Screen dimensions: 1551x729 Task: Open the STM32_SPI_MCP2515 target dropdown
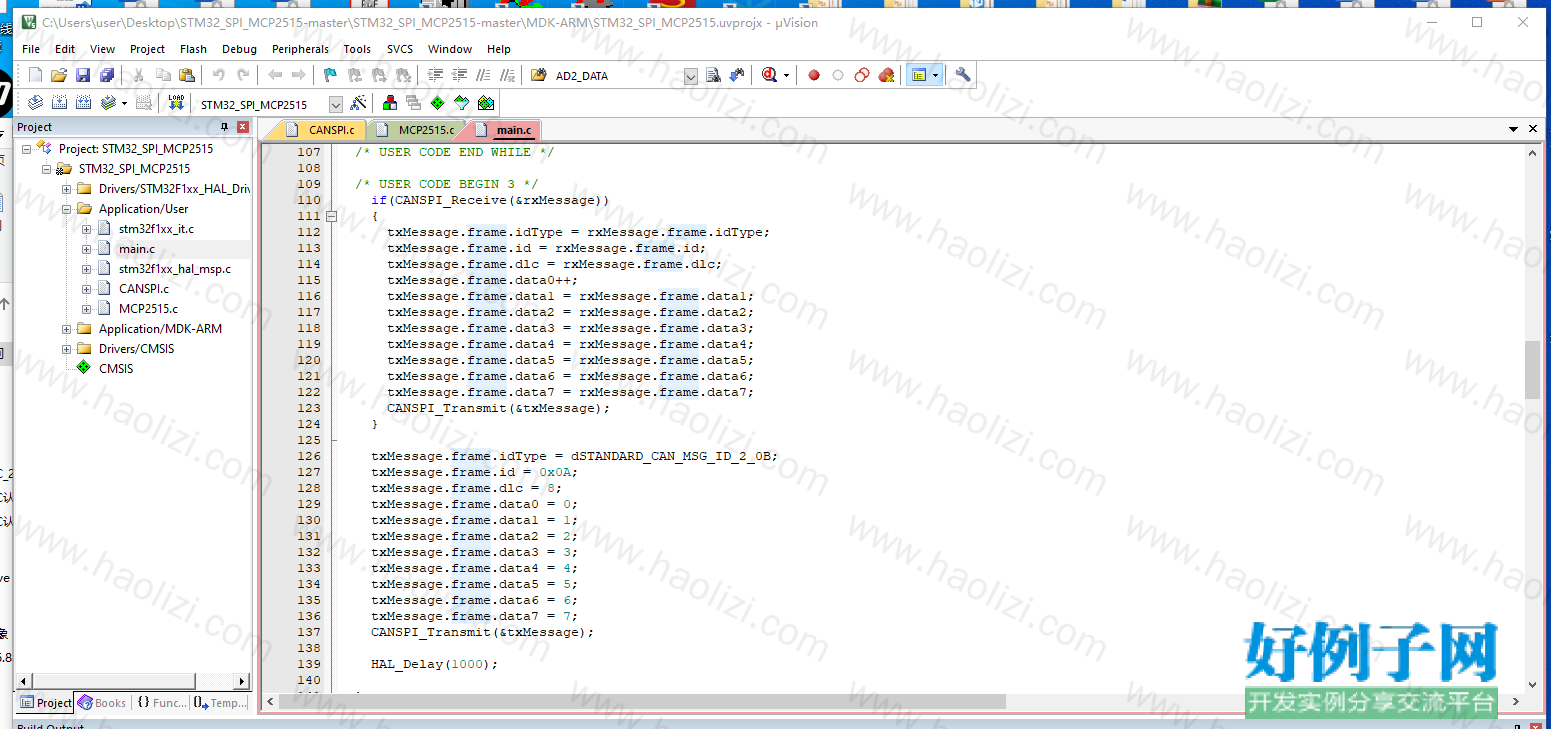[x=335, y=104]
